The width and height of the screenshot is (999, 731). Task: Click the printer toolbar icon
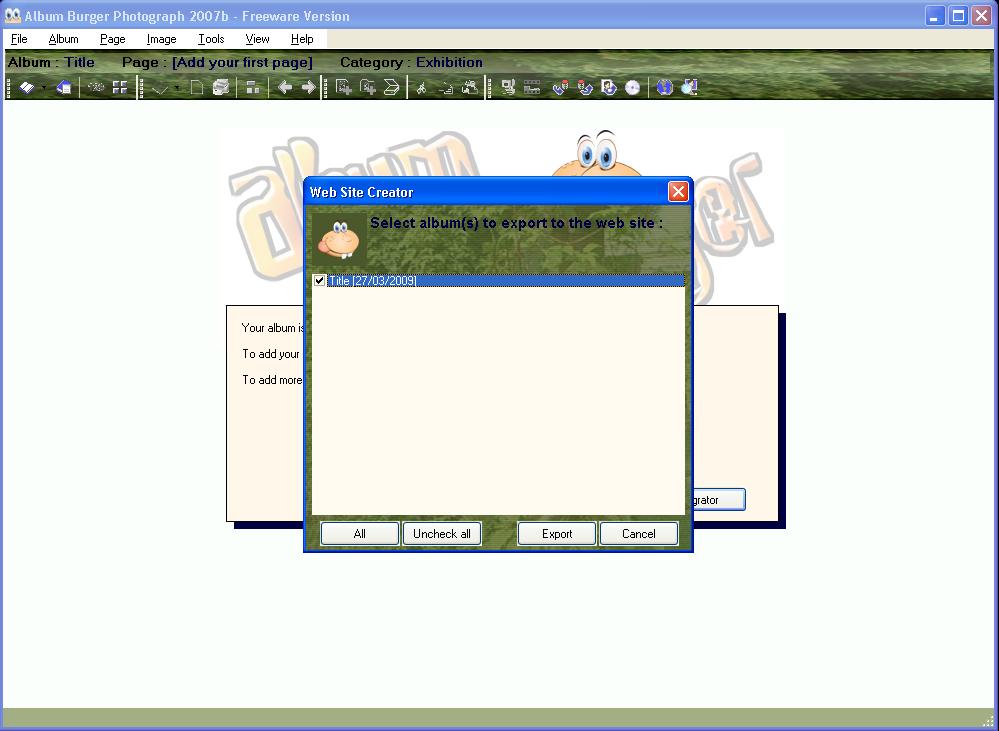pyautogui.click(x=221, y=87)
